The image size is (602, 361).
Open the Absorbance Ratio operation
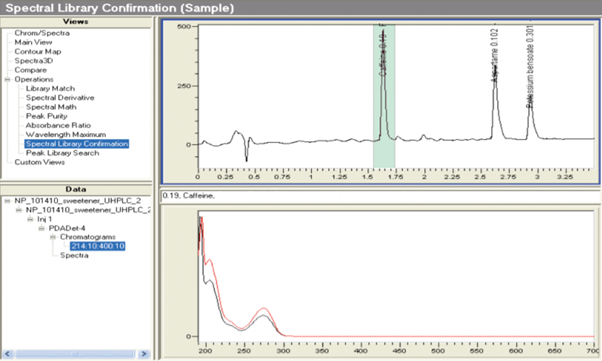click(58, 125)
